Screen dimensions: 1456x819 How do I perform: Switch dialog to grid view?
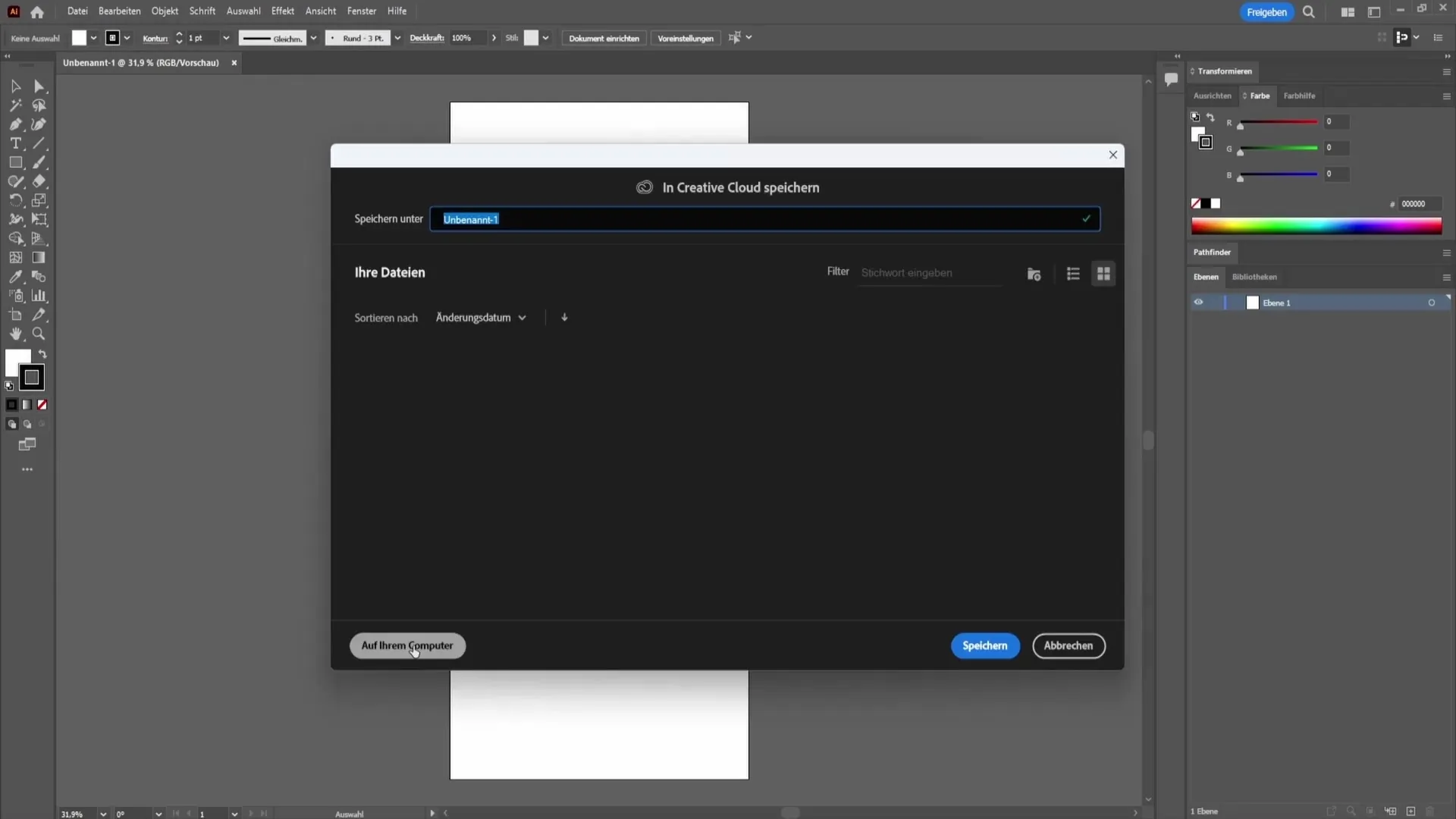(1103, 274)
